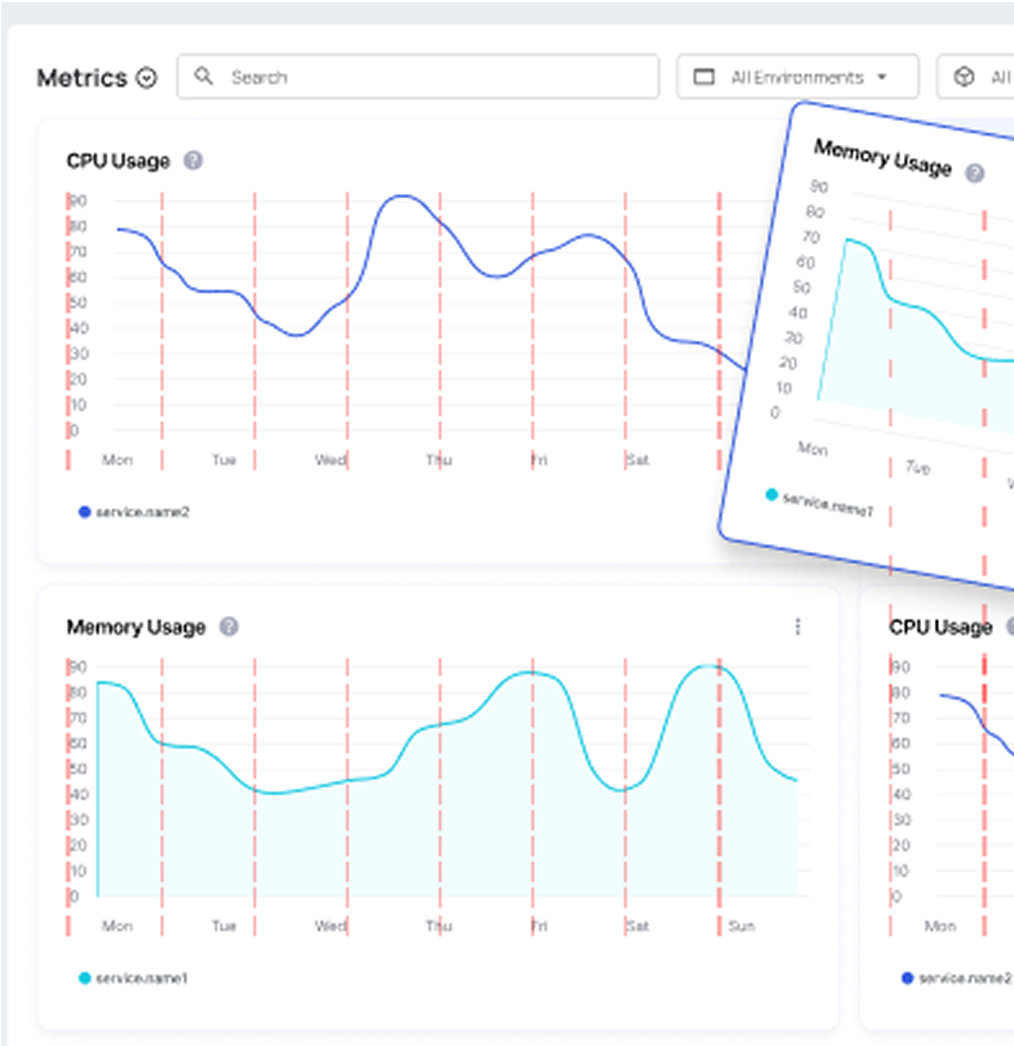Click the help icon next to the bottom Memory Usage title

[229, 626]
